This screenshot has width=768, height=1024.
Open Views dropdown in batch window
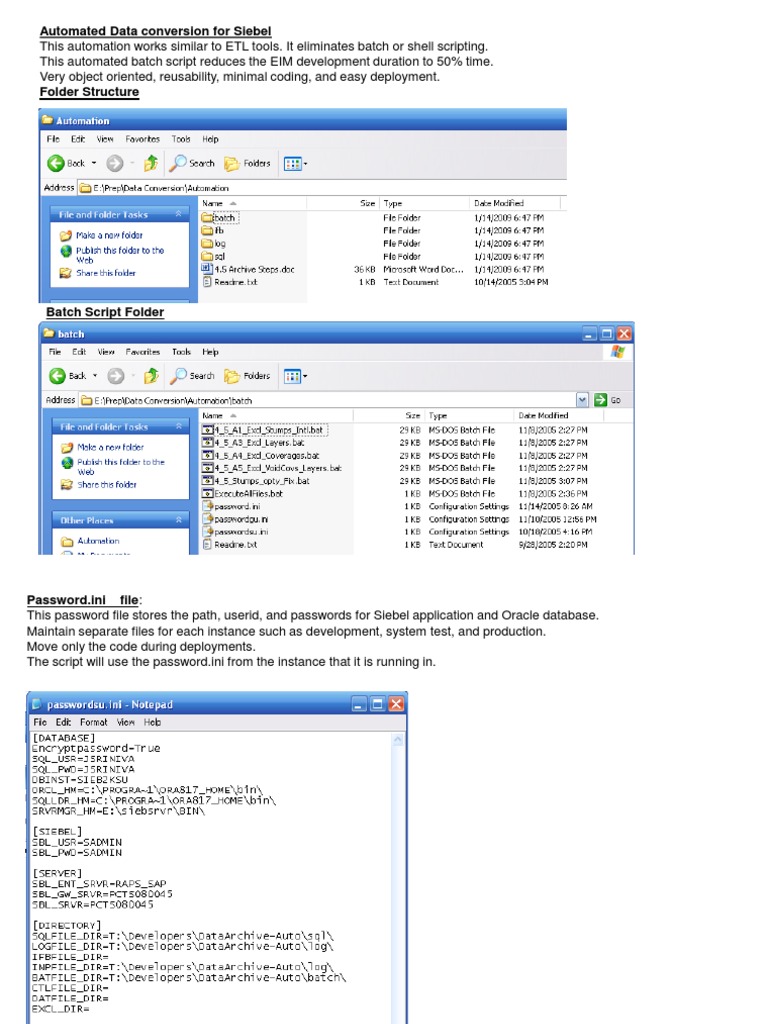[295, 376]
